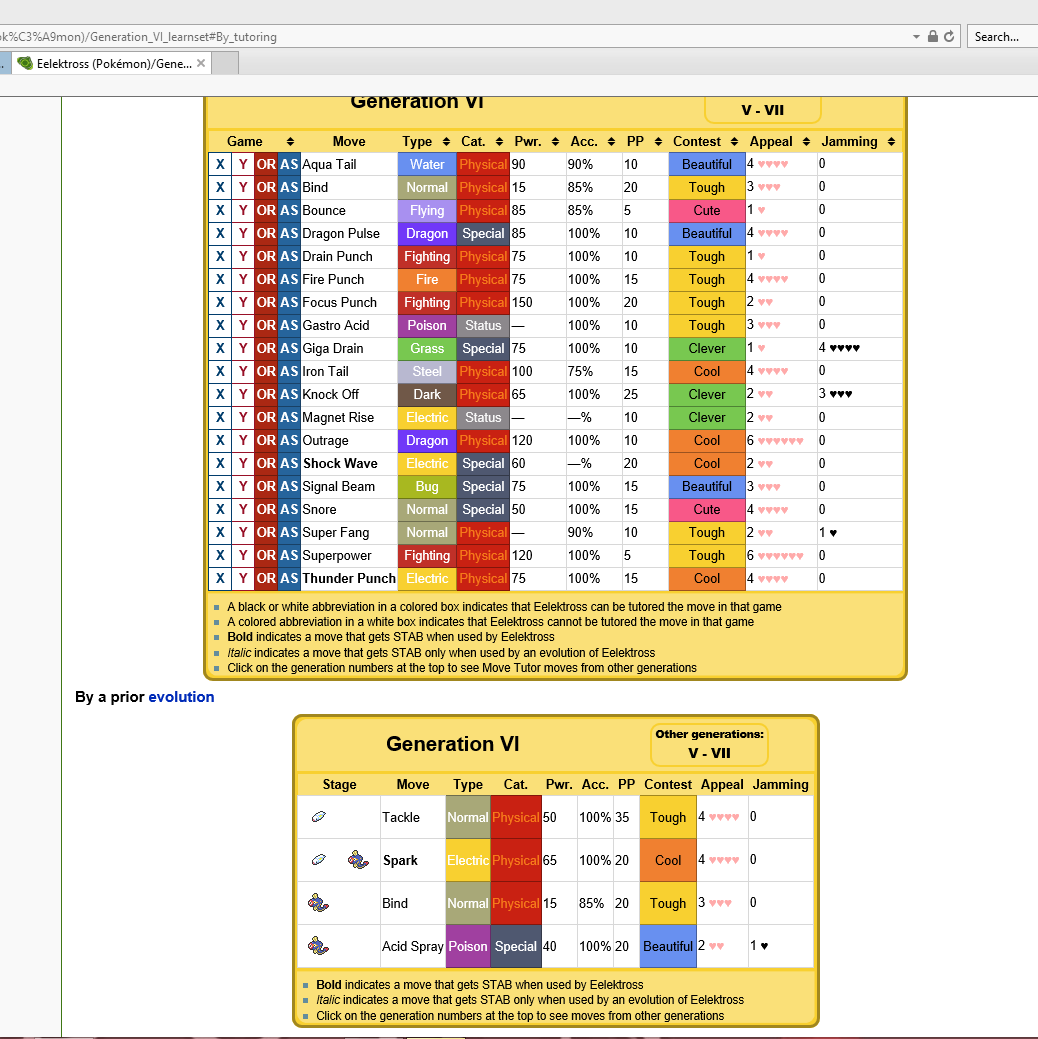This screenshot has height=1039, width=1038.
Task: Sort tutoring table by Type column
Action: [x=446, y=142]
